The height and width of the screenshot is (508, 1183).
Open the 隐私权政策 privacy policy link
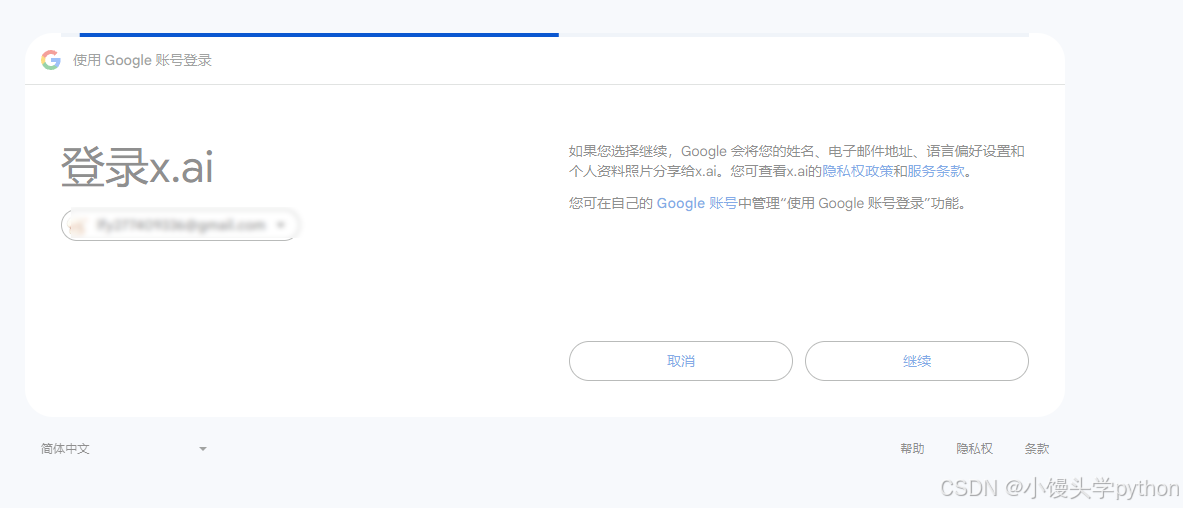(x=858, y=171)
